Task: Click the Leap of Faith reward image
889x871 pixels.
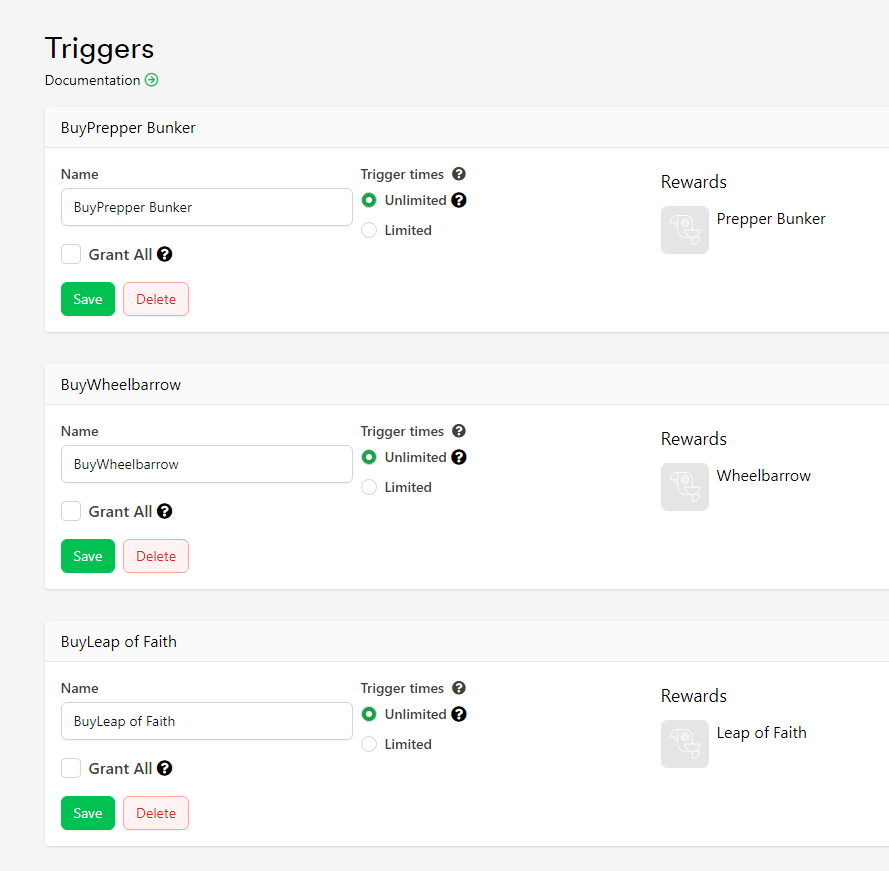Action: [685, 744]
